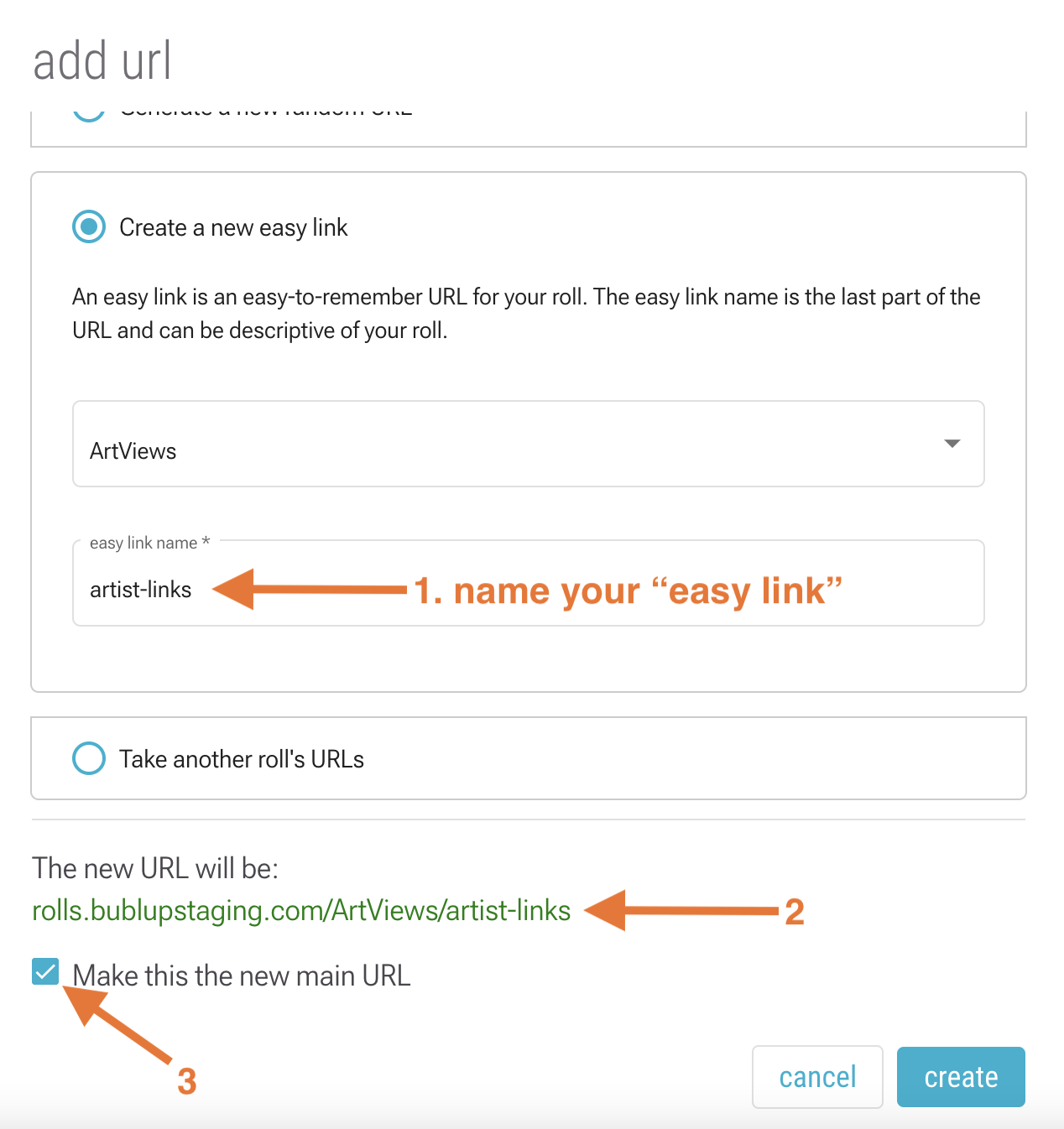Click the easy link name floating label
Image resolution: width=1064 pixels, height=1129 pixels.
coord(150,543)
